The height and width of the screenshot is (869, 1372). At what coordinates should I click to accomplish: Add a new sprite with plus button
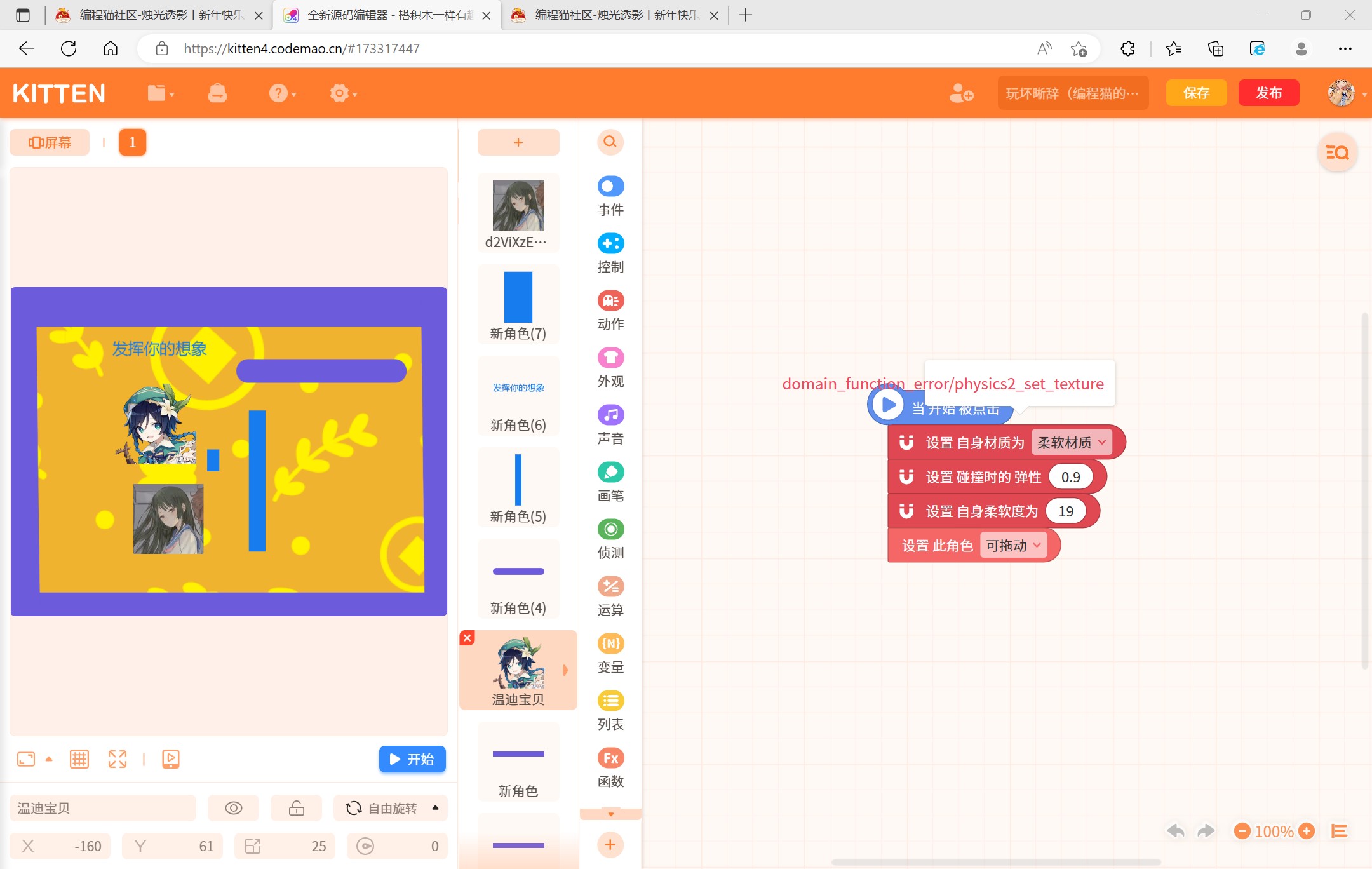tap(518, 142)
